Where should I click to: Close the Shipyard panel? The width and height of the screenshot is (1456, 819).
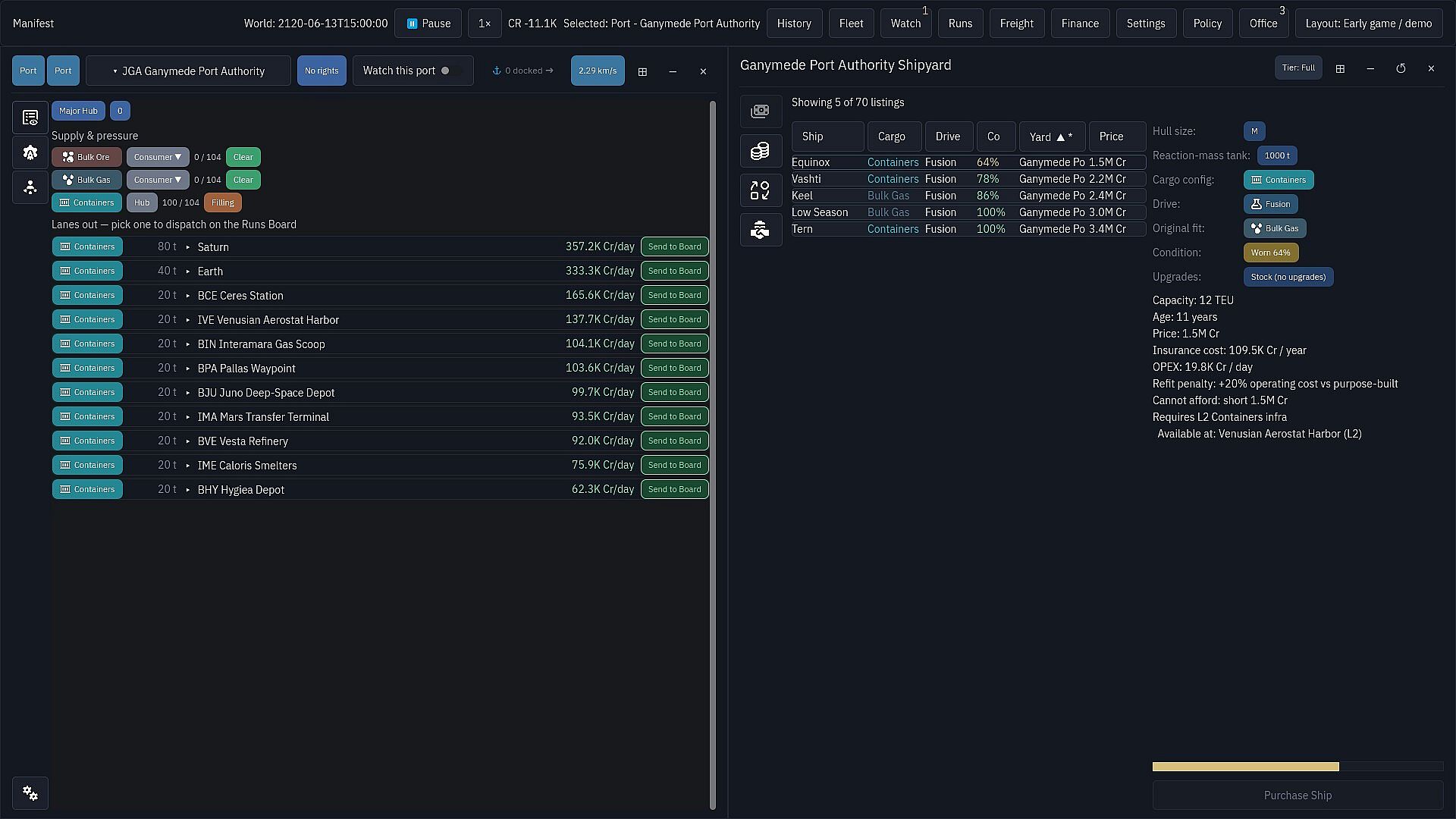(x=1431, y=68)
